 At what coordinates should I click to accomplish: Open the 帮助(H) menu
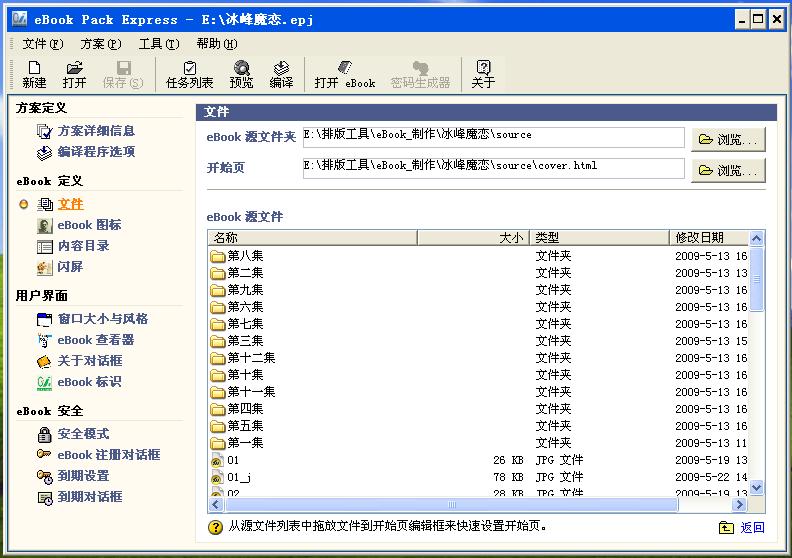(x=217, y=44)
